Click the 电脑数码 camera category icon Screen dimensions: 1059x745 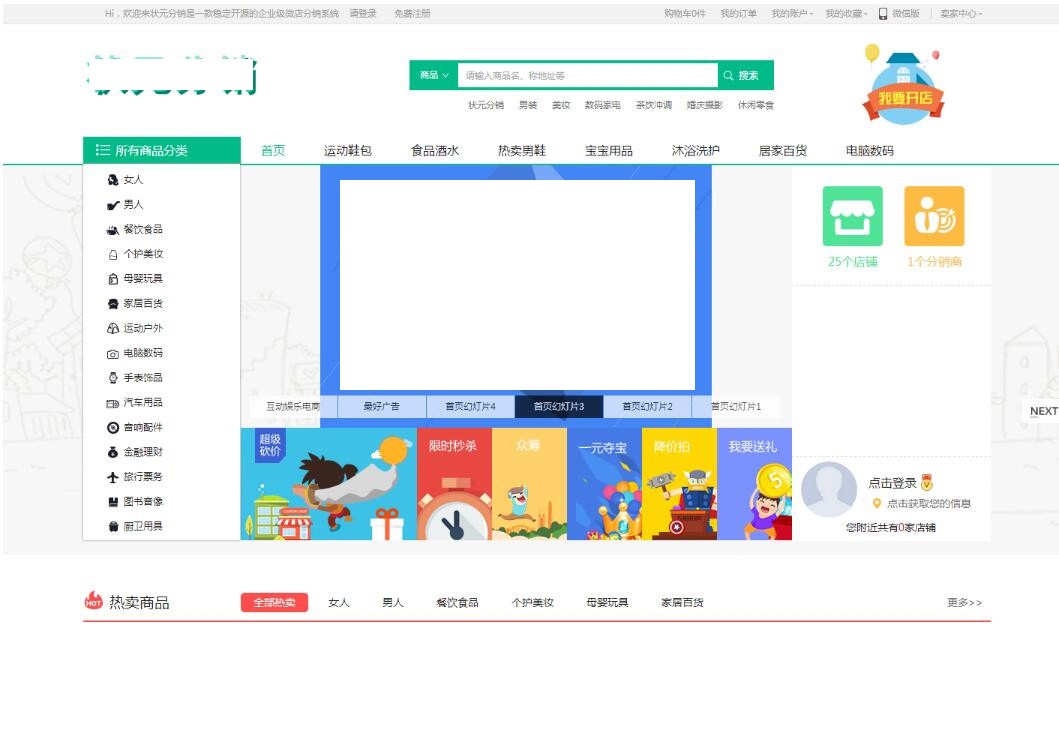[x=112, y=353]
